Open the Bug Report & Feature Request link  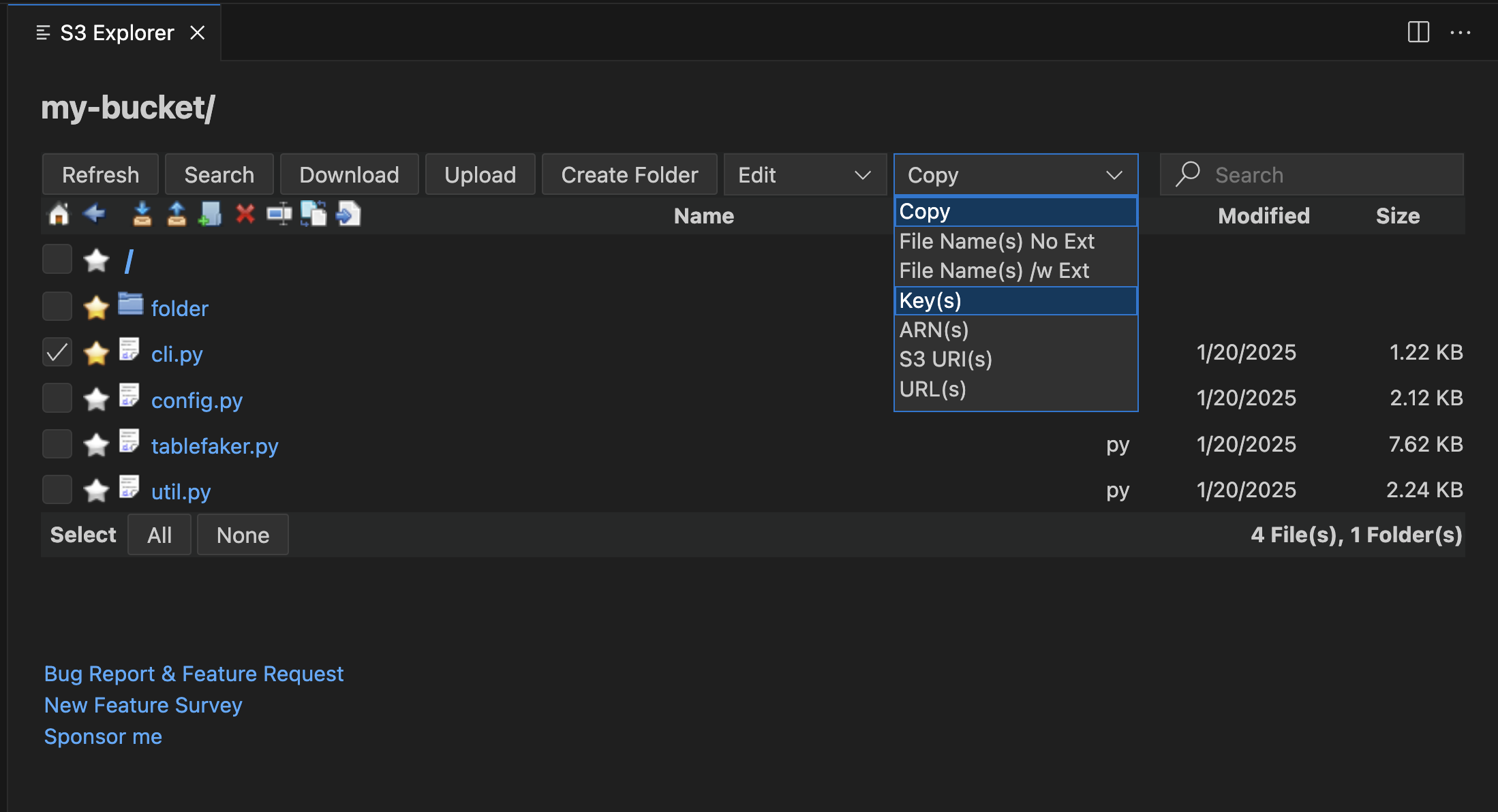(194, 674)
